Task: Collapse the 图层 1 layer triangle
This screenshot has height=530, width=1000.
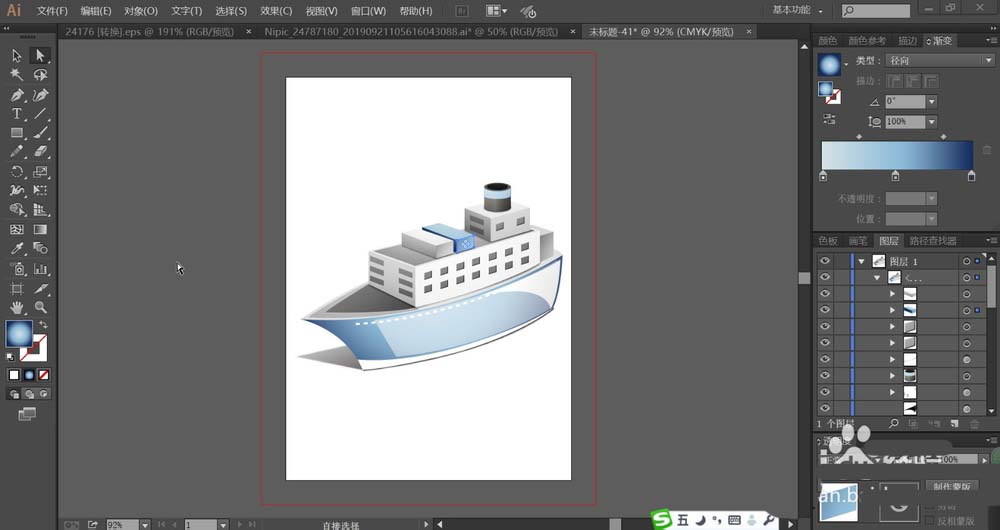Action: [x=862, y=261]
